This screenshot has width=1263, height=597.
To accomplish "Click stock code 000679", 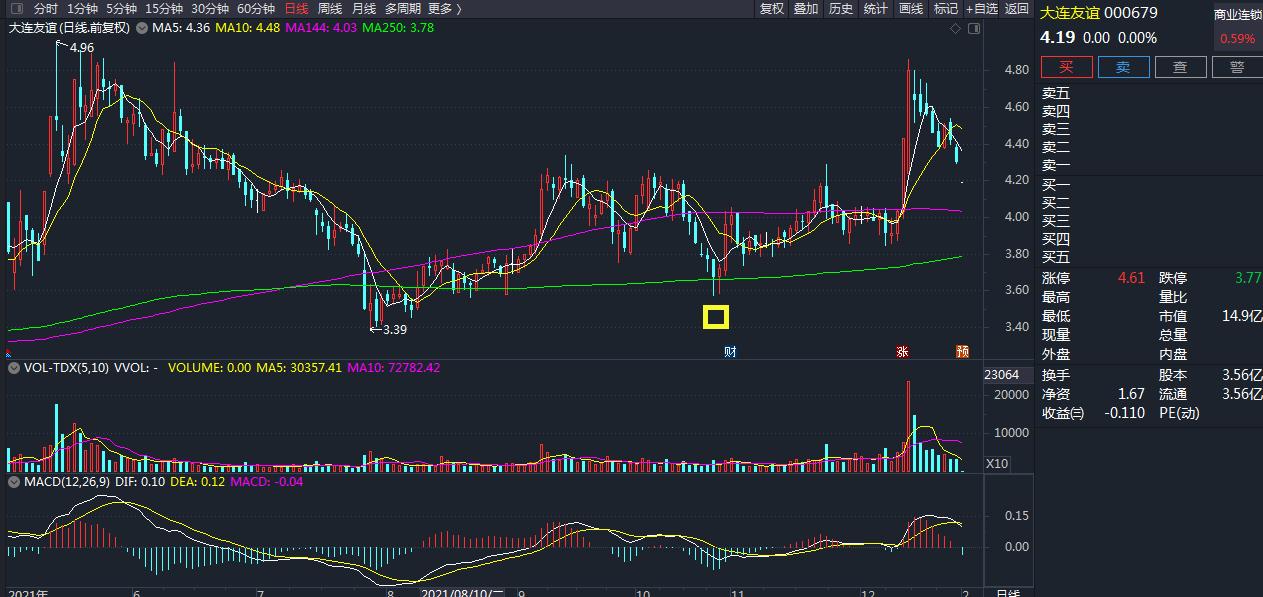I will tap(1130, 13).
